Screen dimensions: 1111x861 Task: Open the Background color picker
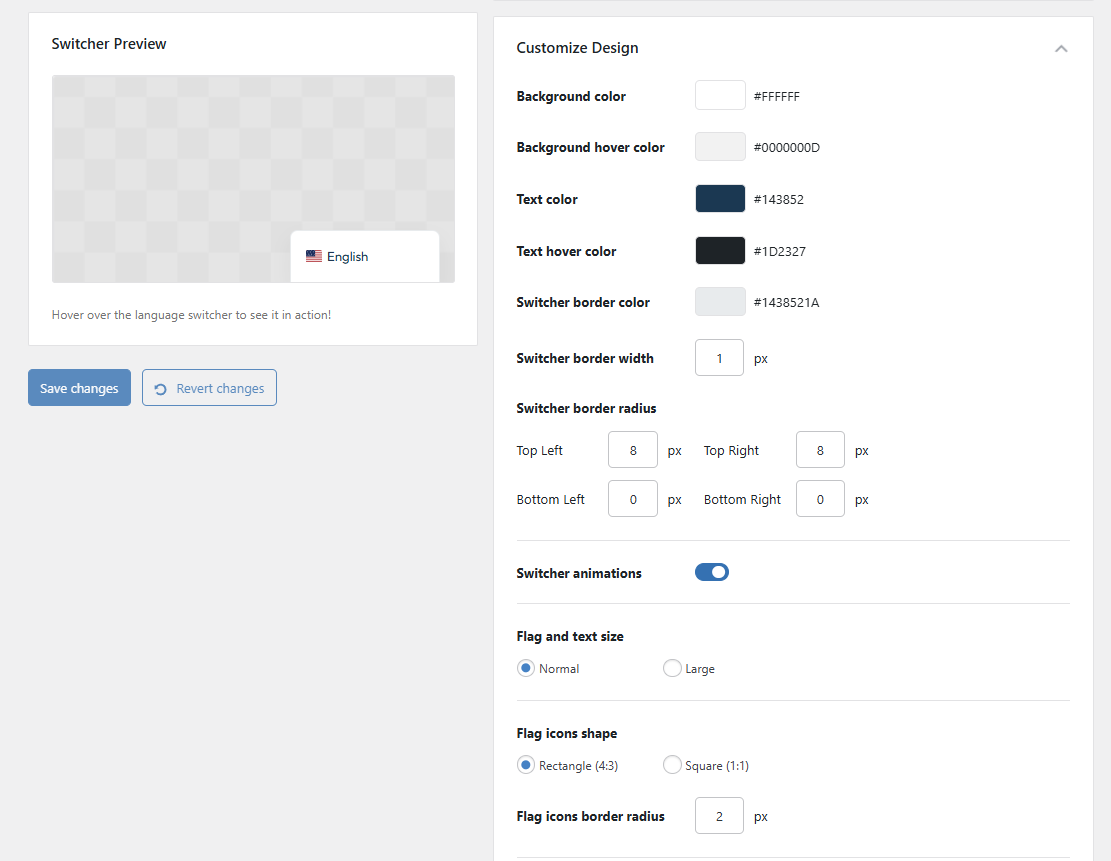718,95
